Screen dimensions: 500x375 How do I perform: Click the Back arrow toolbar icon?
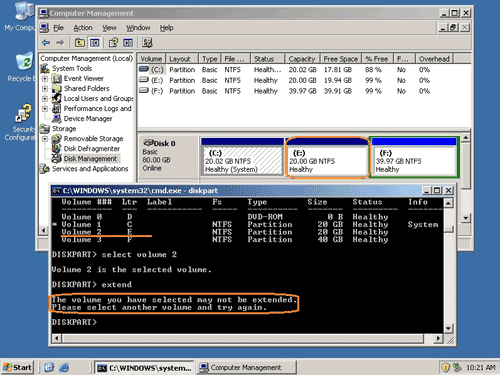46,43
